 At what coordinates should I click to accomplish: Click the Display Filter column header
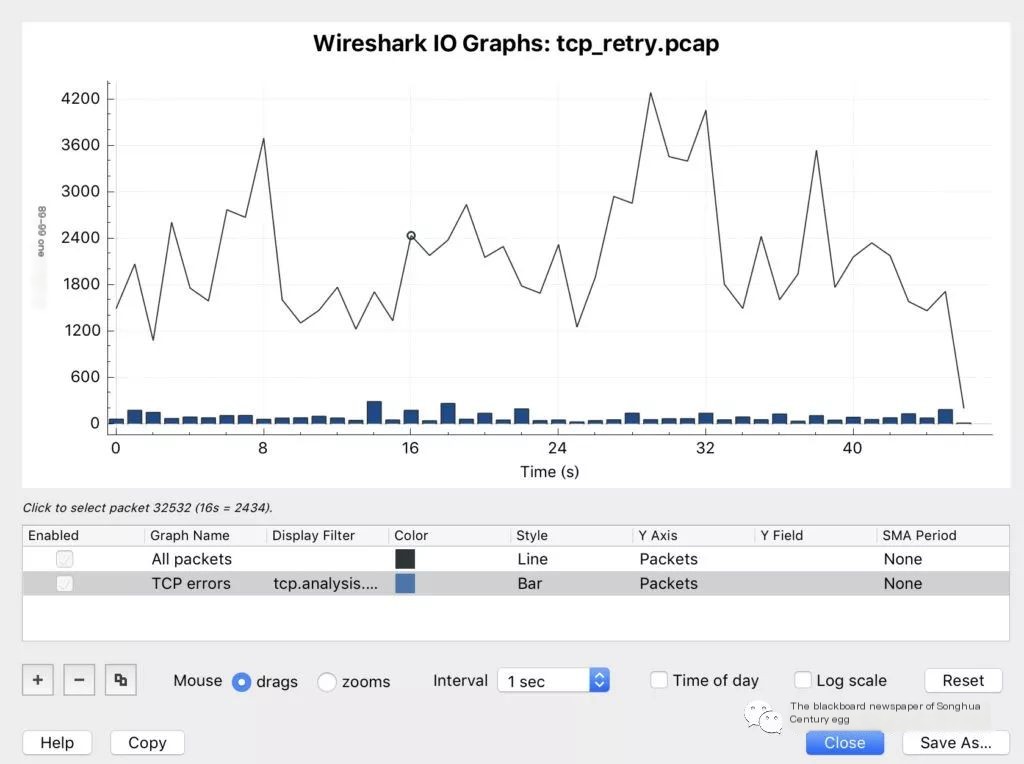tap(313, 535)
